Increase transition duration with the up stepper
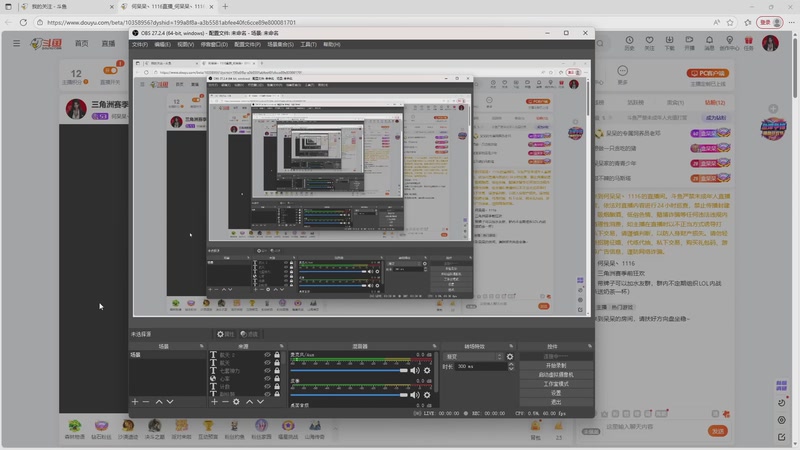Image resolution: width=800 pixels, height=450 pixels. [x=511, y=364]
